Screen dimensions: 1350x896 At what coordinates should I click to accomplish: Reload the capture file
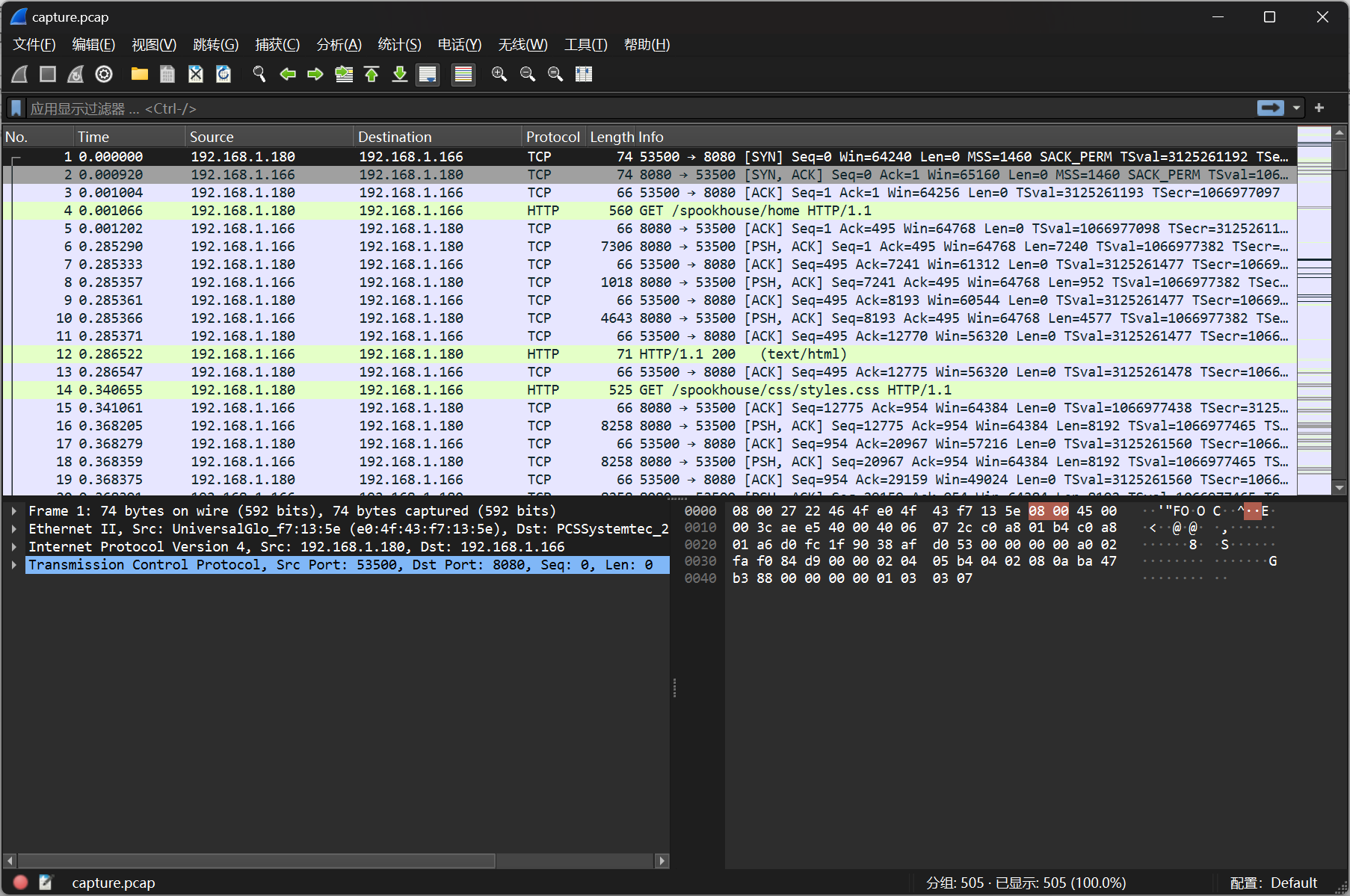pyautogui.click(x=224, y=74)
